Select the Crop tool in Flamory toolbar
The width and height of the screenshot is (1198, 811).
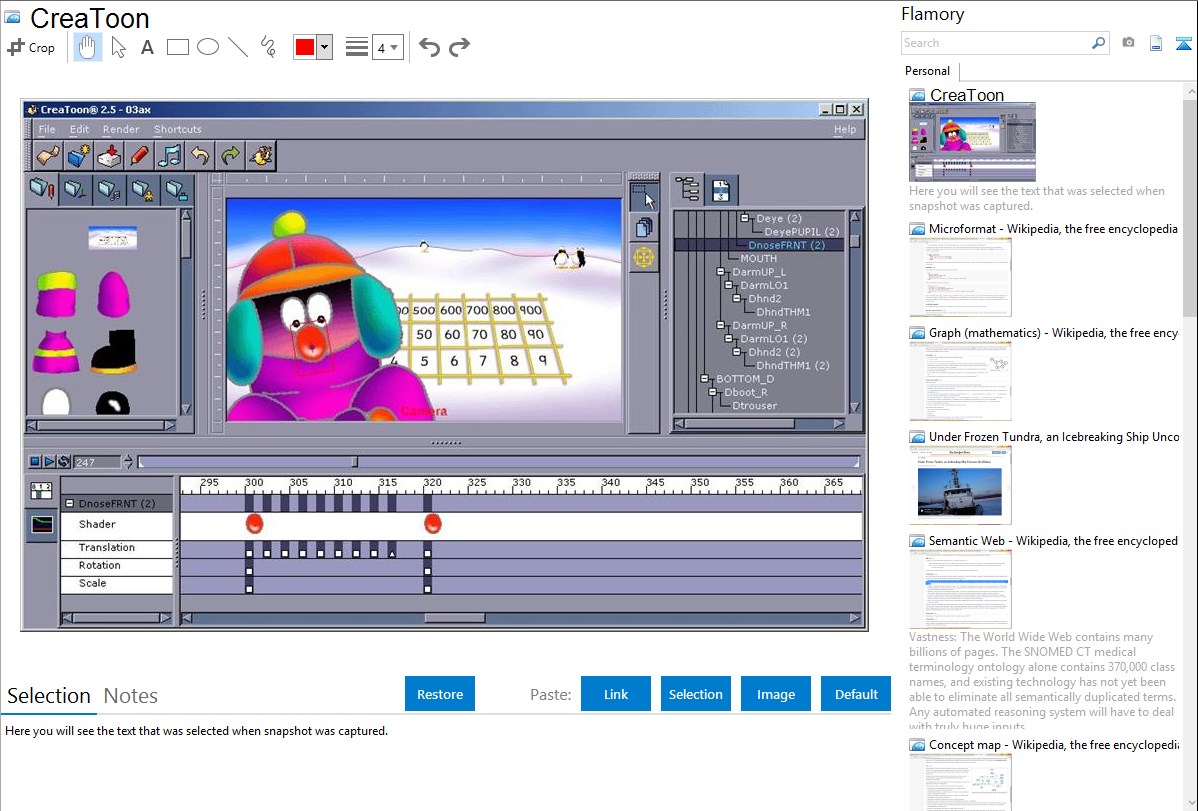[31, 47]
